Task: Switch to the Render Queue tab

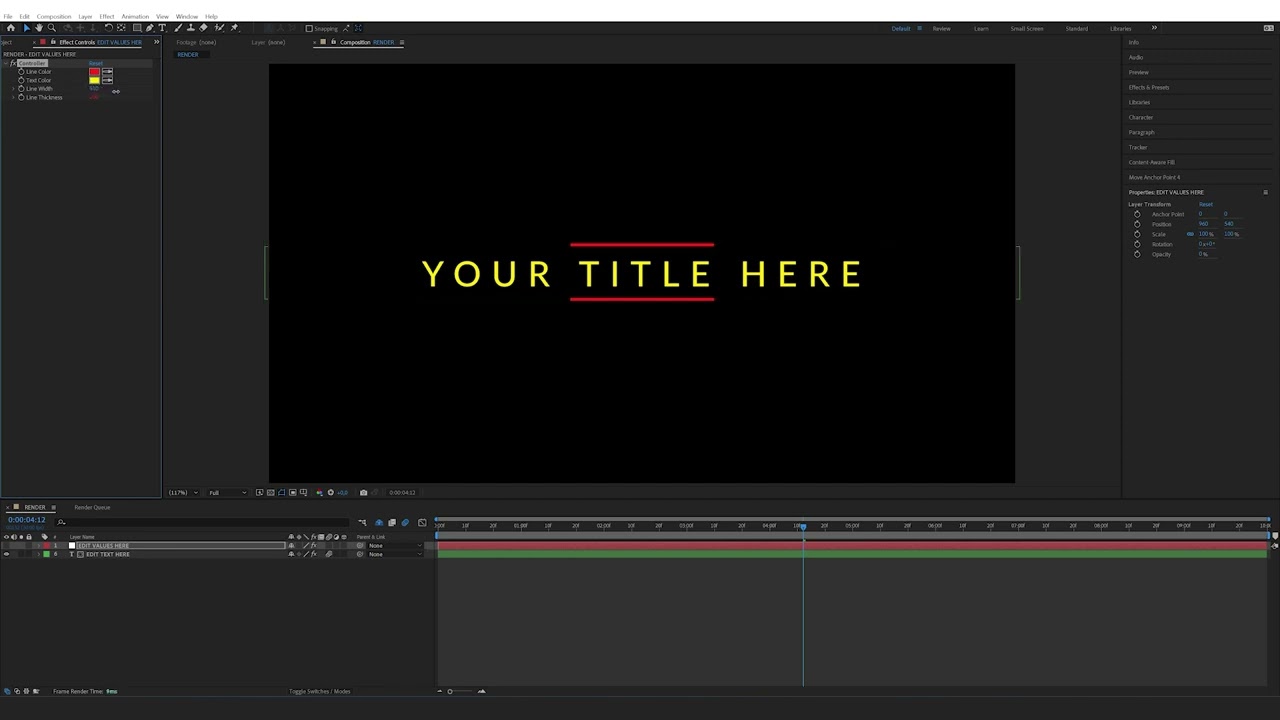Action: pos(92,507)
